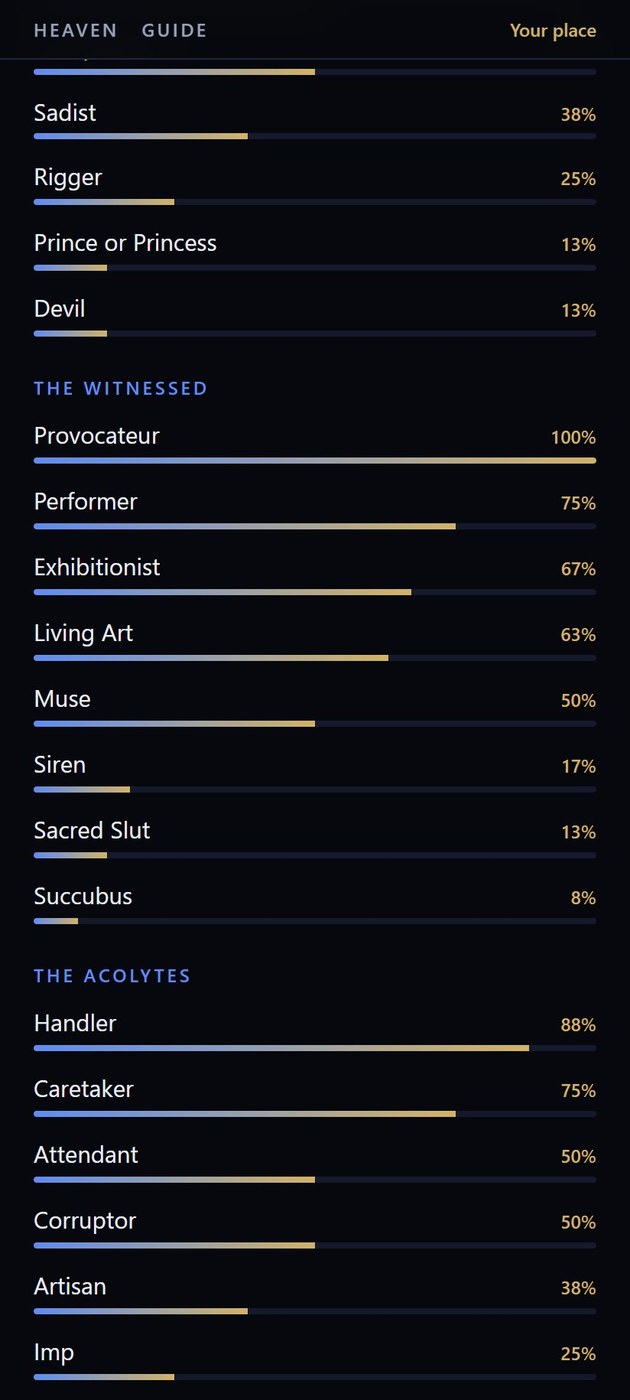Click THE ACOLYTES section heading
Viewport: 630px width, 1400px height.
(x=112, y=976)
